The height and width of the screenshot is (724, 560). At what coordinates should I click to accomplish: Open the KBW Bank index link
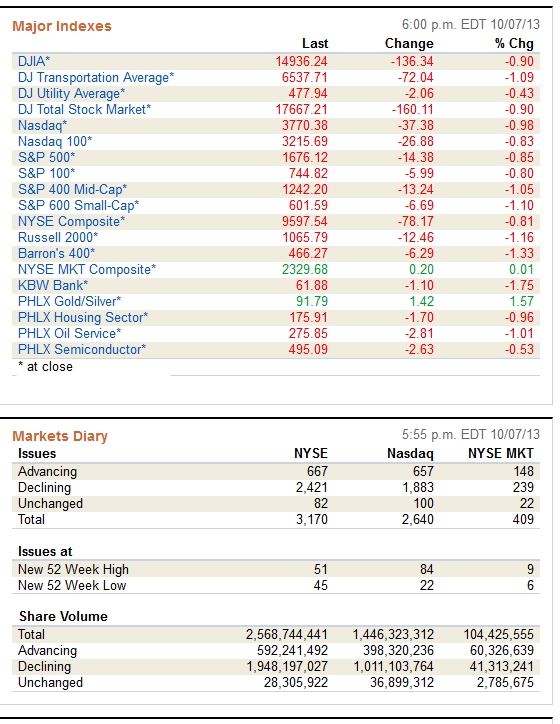click(x=53, y=285)
